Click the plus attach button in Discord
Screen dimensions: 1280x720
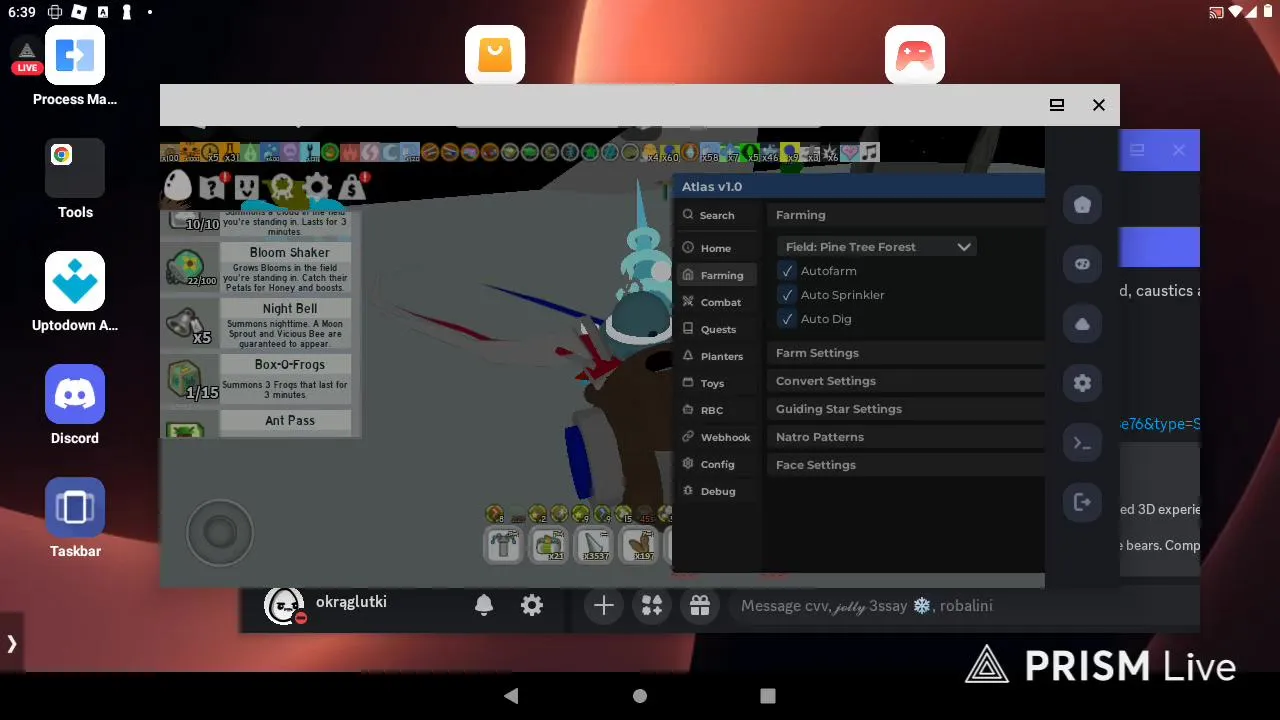tap(604, 606)
